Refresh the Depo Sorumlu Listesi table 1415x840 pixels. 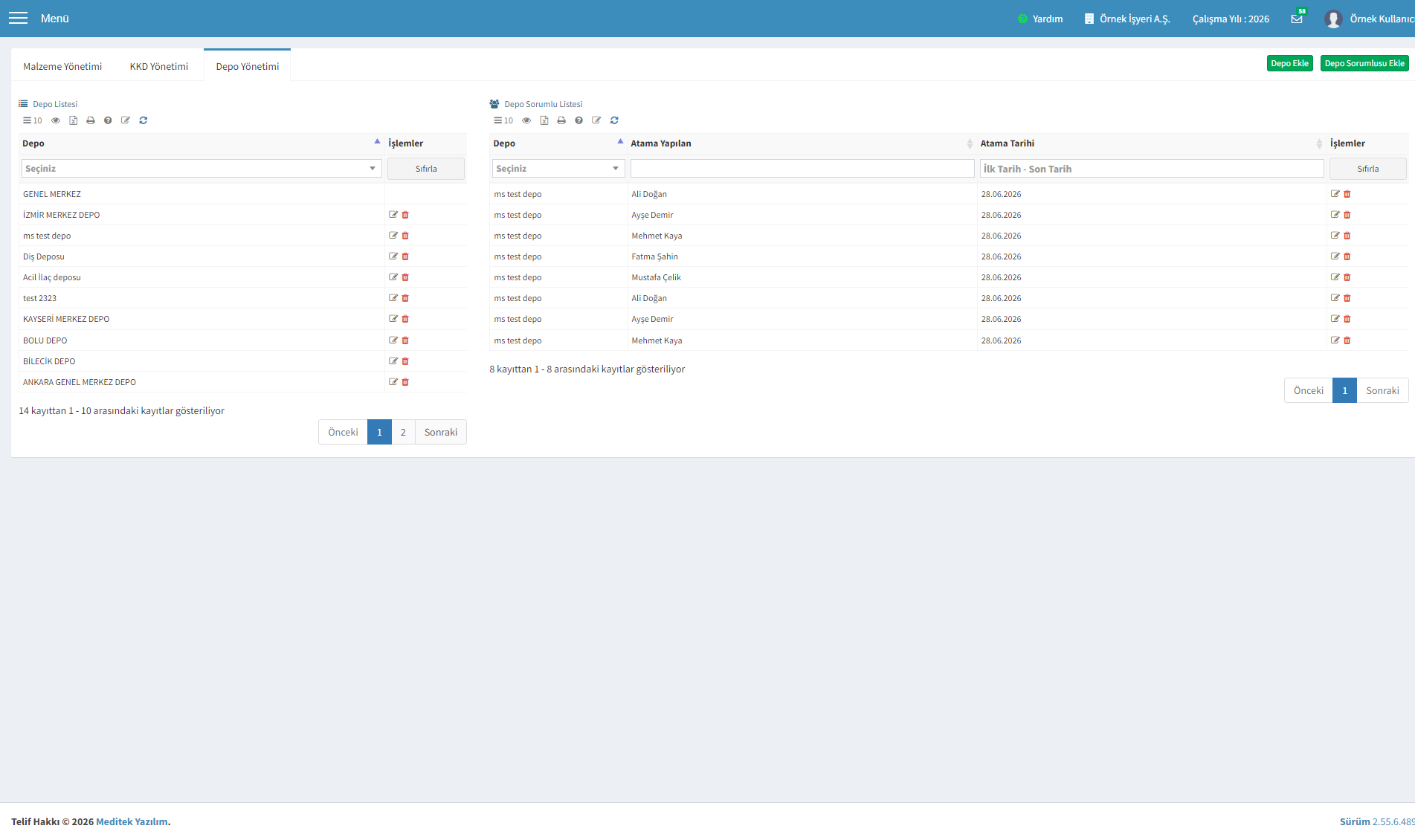614,120
